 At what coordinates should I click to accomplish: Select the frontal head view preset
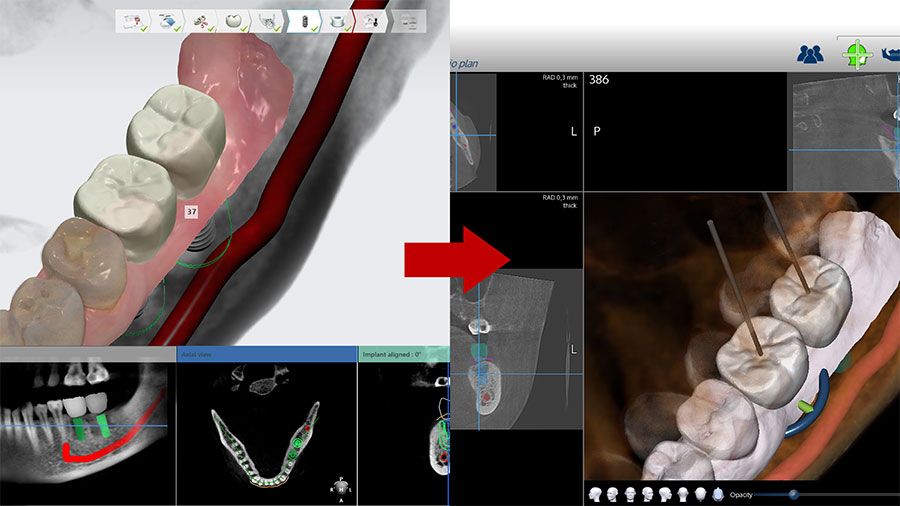coord(630,494)
